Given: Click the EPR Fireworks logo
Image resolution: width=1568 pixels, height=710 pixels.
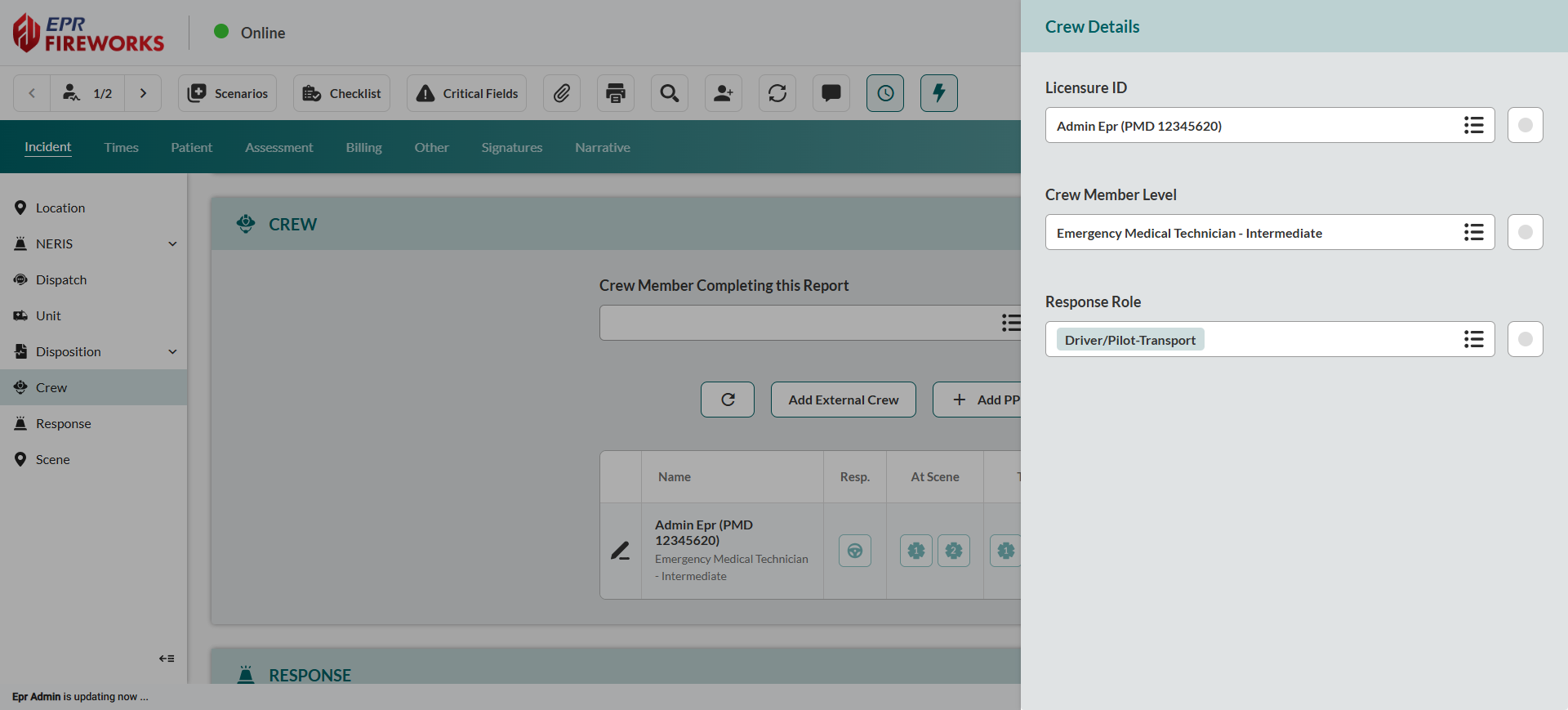Looking at the screenshot, I should (x=88, y=33).
